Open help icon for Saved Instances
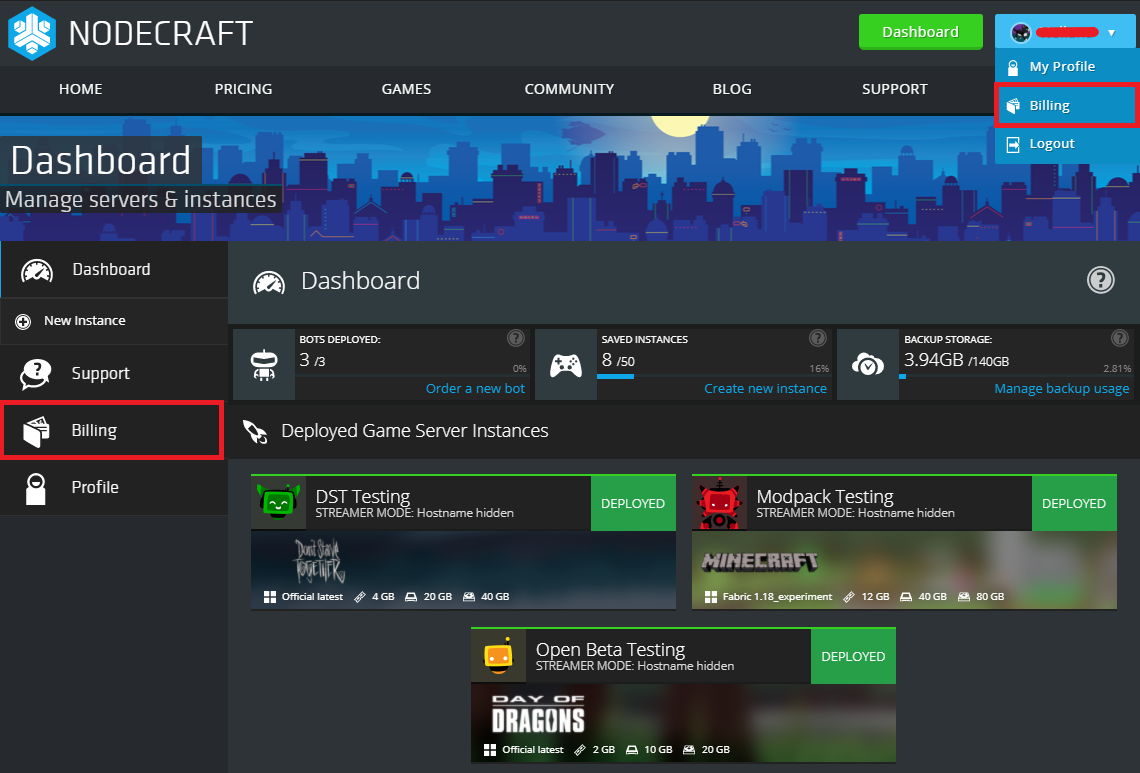The height and width of the screenshot is (773, 1140). (818, 338)
